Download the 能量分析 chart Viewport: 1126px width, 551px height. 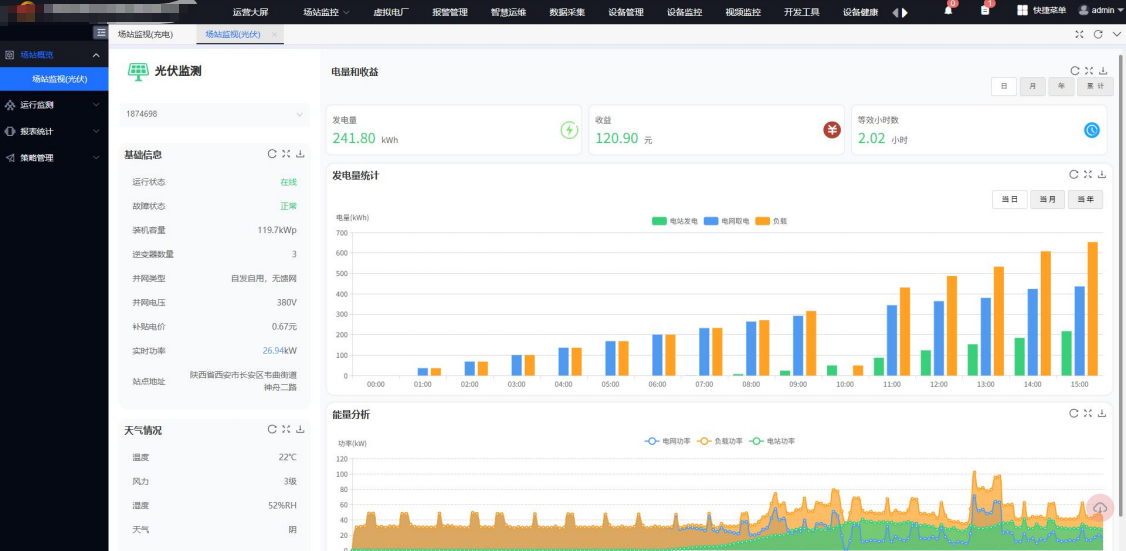point(1102,413)
